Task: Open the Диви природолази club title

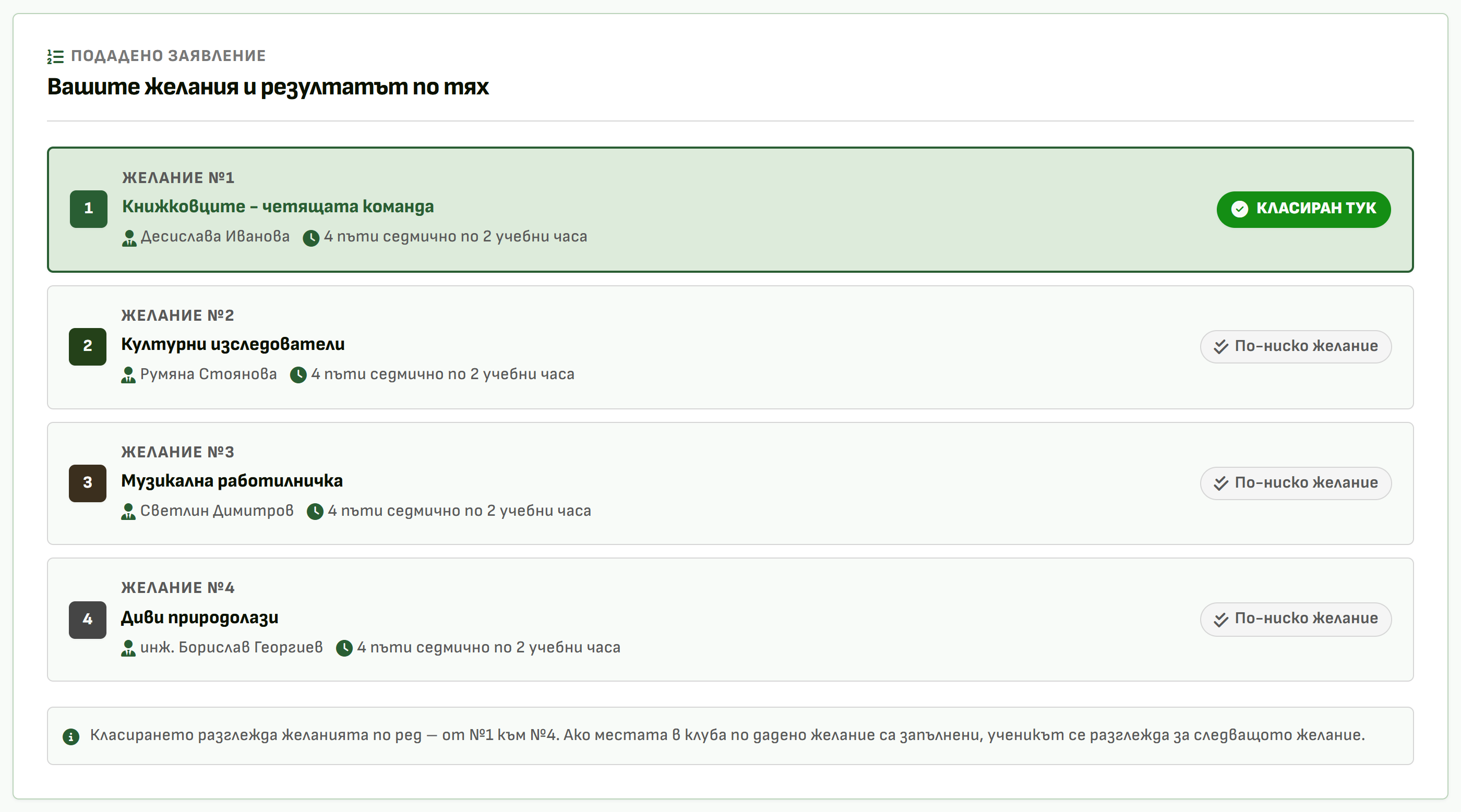Action: click(x=200, y=617)
